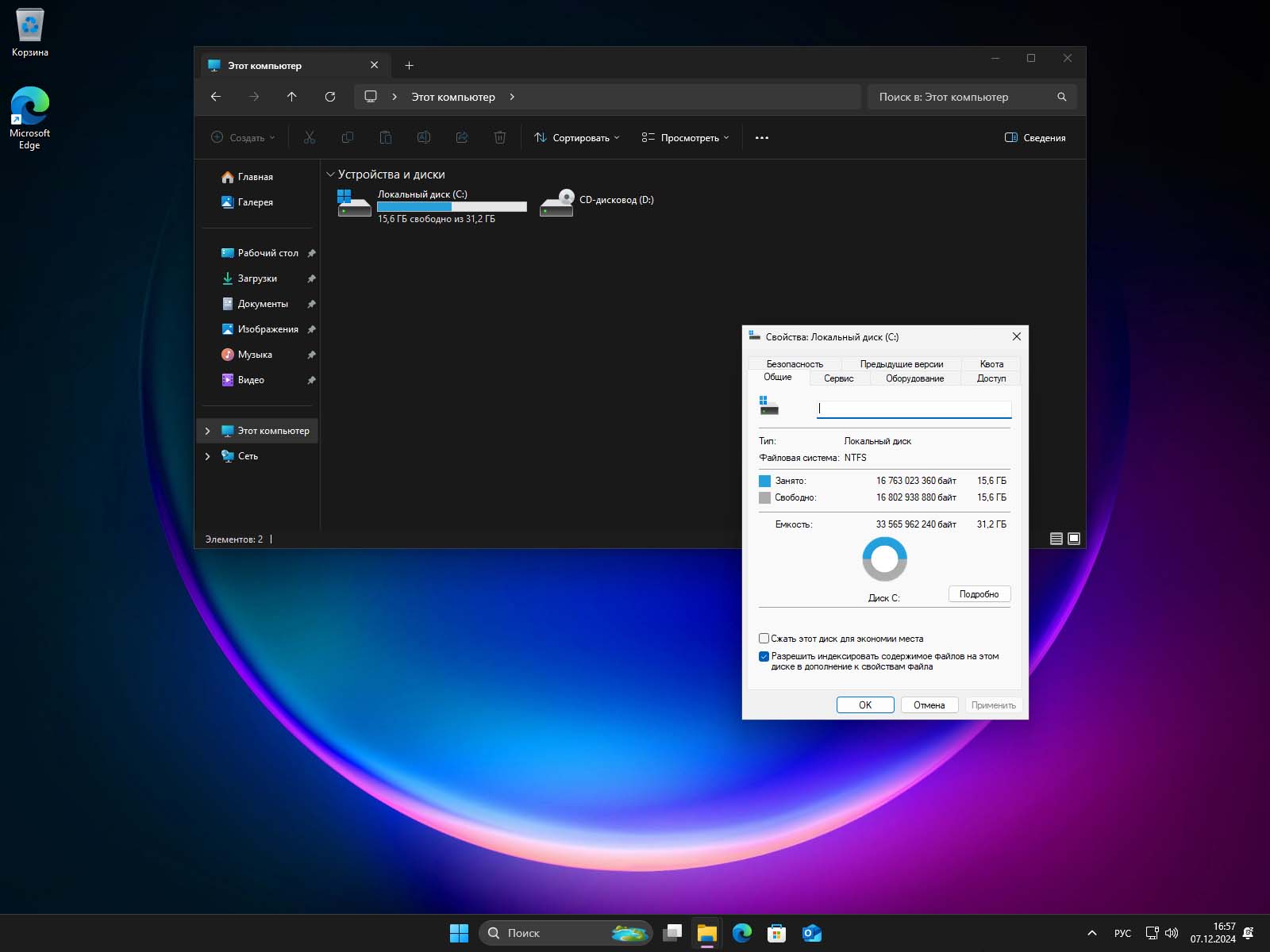Screen dimensions: 1270x952
Task: Switch to the Сервис tab in Properties
Action: point(838,378)
